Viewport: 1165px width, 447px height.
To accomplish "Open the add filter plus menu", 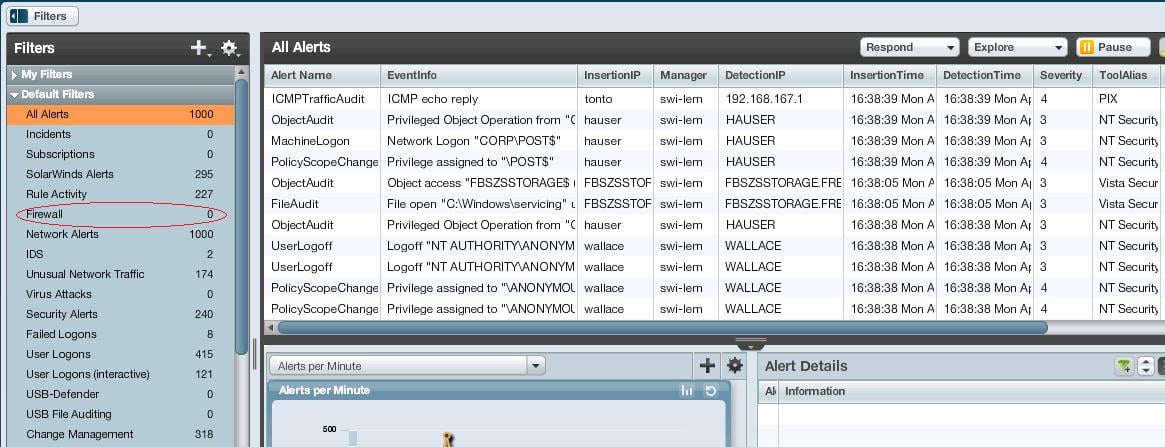I will pos(198,48).
